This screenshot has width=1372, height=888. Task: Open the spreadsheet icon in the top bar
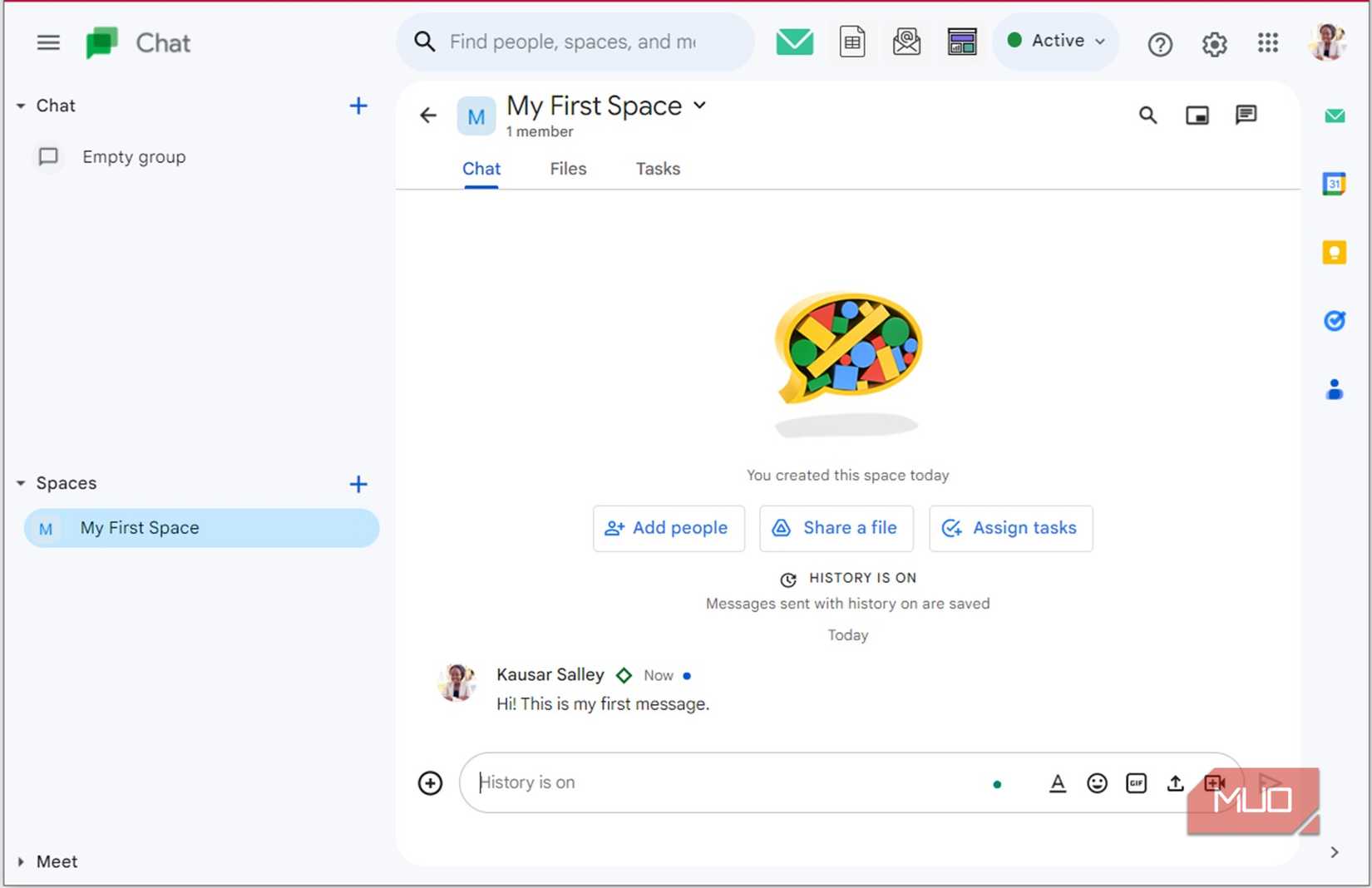pyautogui.click(x=852, y=42)
